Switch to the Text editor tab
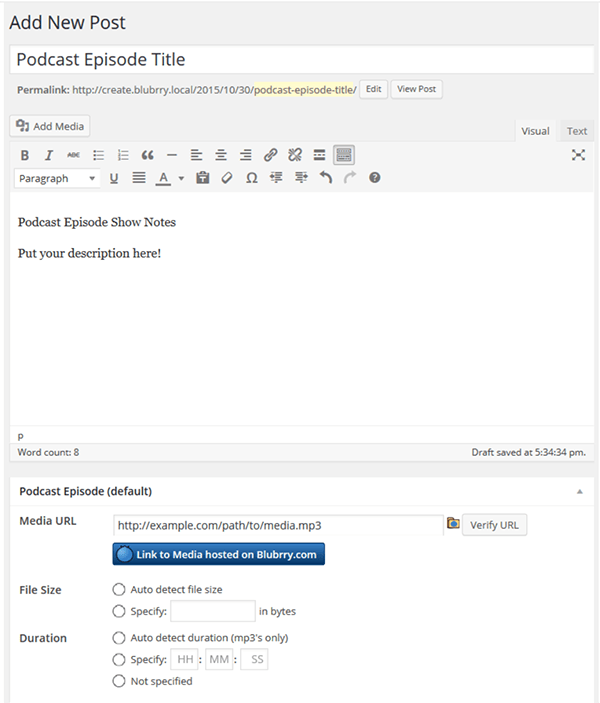Image resolution: width=600 pixels, height=703 pixels. pyautogui.click(x=577, y=131)
